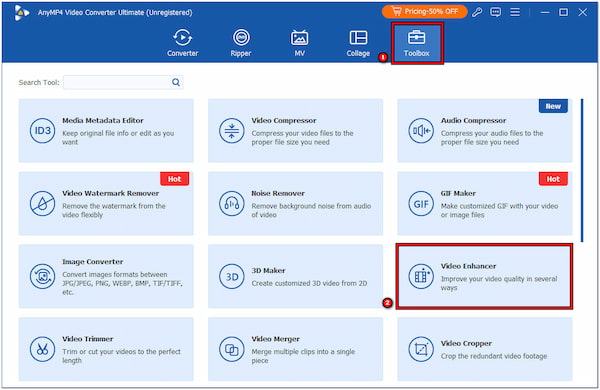Click the Audio Compressor speaker icon
Viewport: 600px width, 390px height.
[x=421, y=131]
